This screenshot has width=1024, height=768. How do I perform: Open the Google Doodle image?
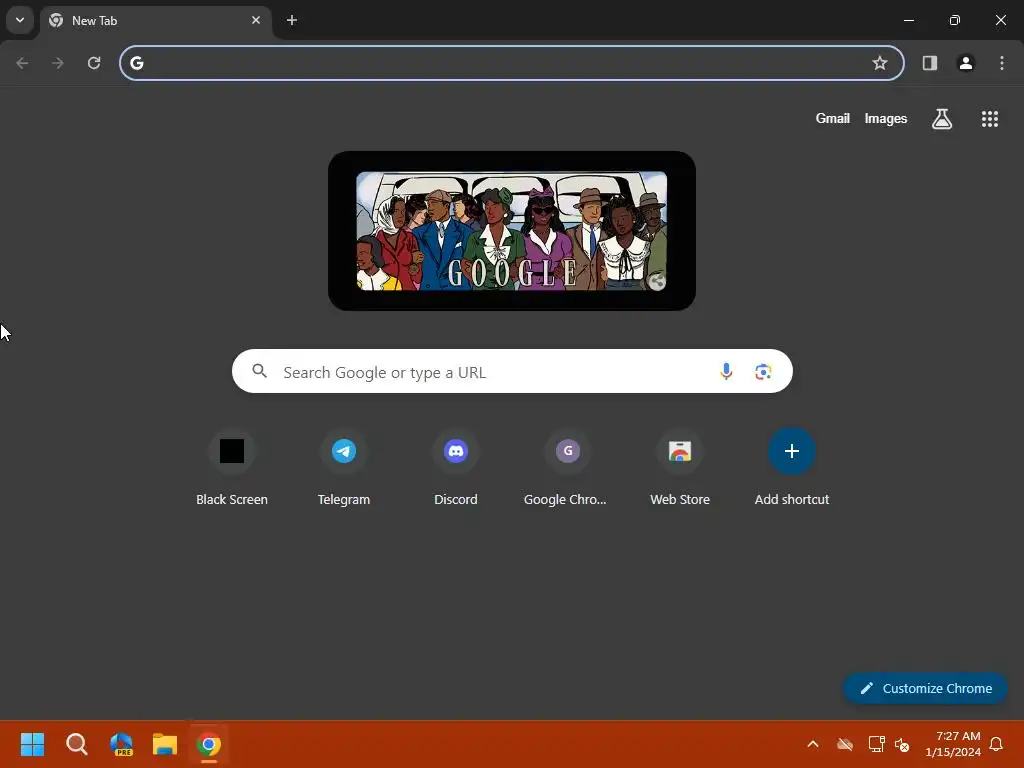point(511,231)
